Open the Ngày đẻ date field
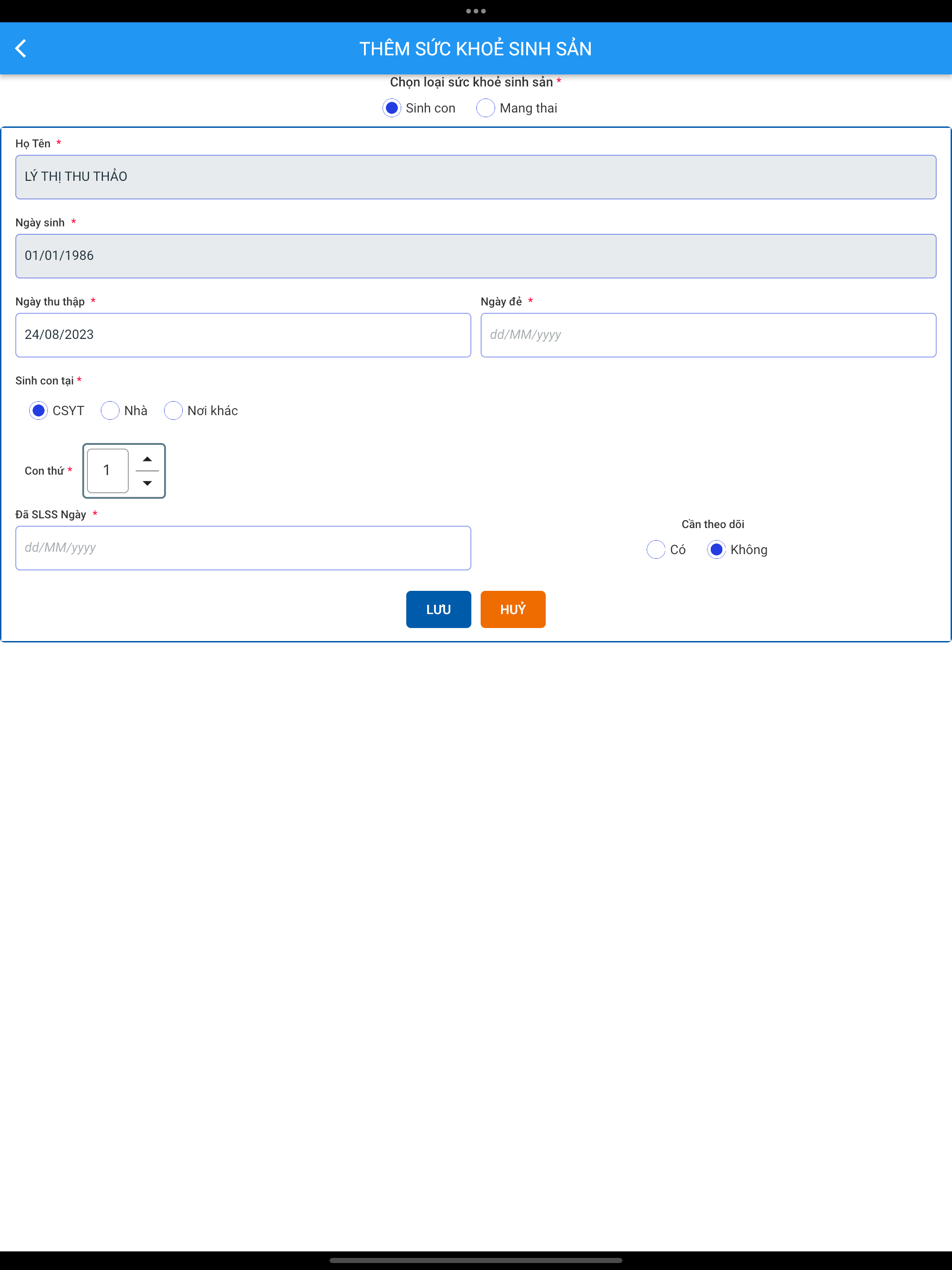 708,335
